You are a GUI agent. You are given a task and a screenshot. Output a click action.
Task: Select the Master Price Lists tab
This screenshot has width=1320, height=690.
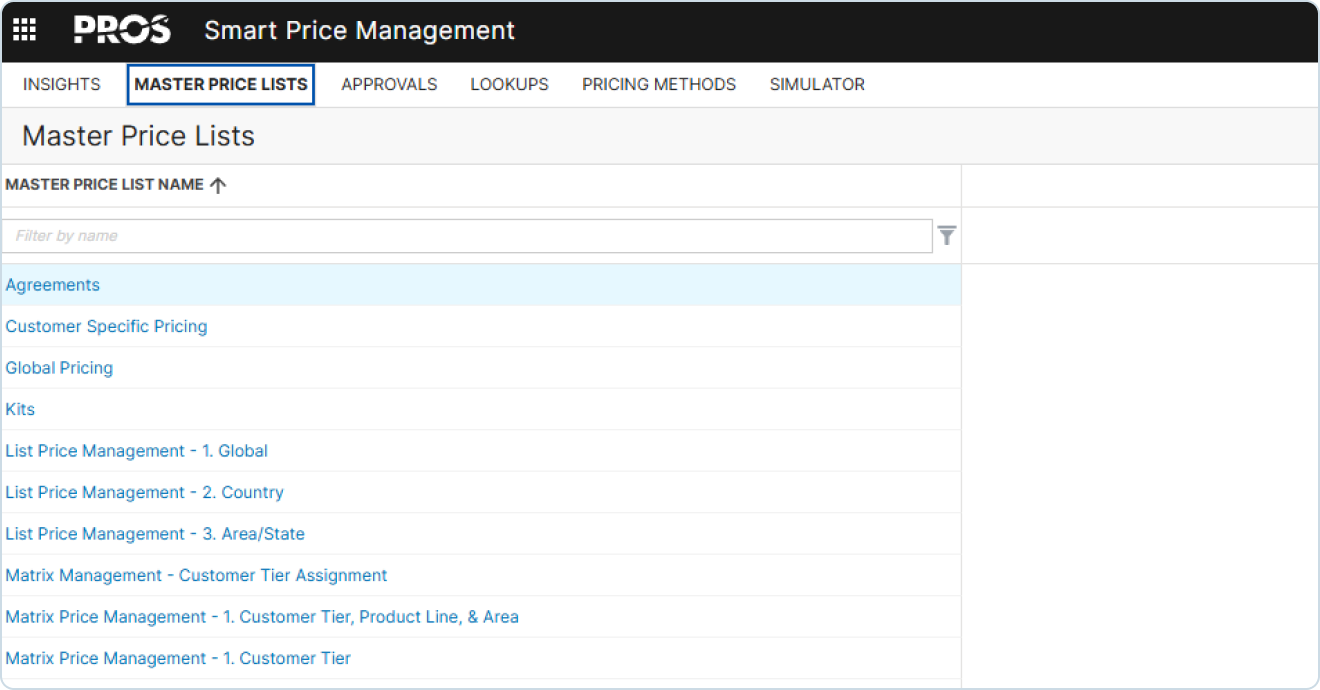click(221, 85)
